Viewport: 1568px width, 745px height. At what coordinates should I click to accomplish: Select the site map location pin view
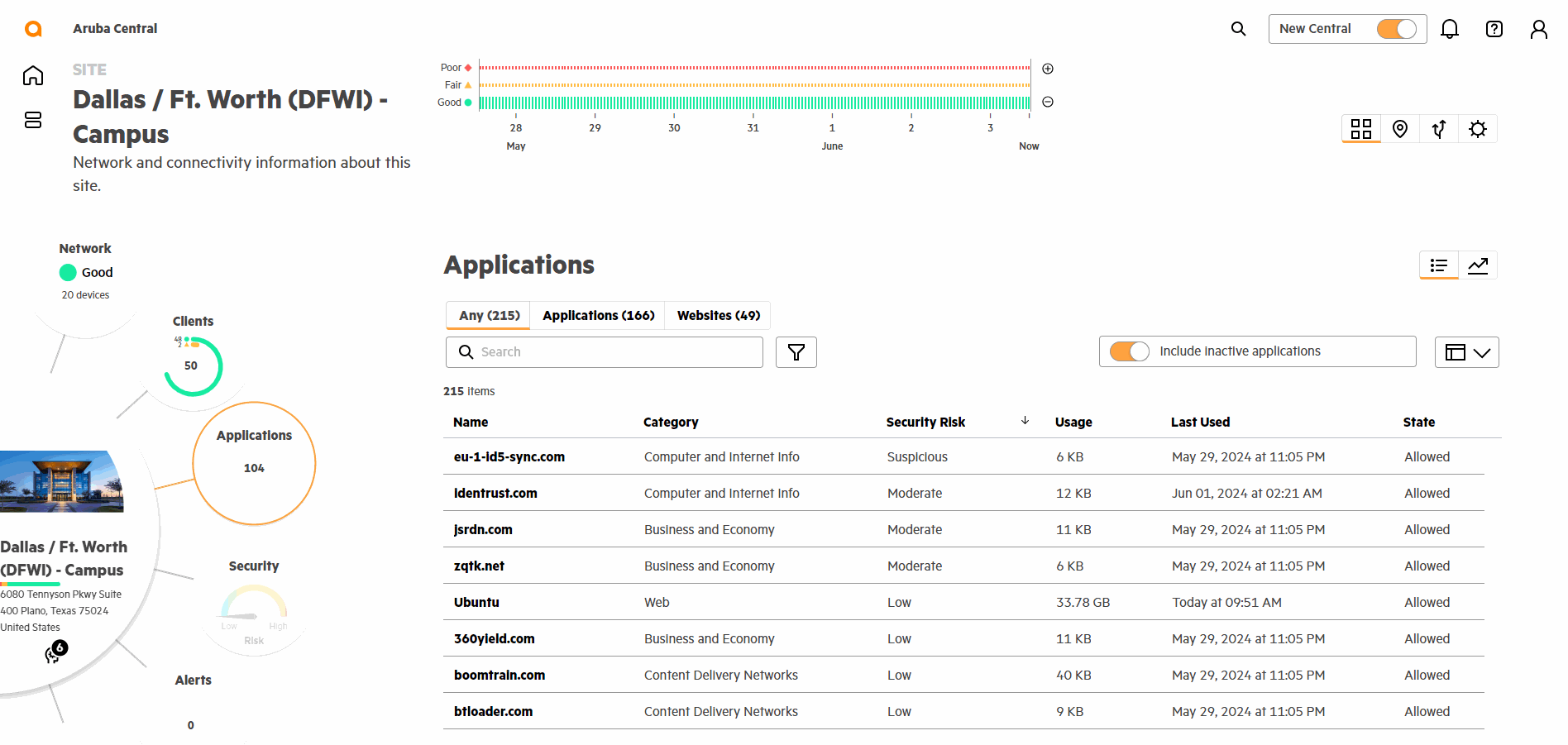tap(1399, 129)
